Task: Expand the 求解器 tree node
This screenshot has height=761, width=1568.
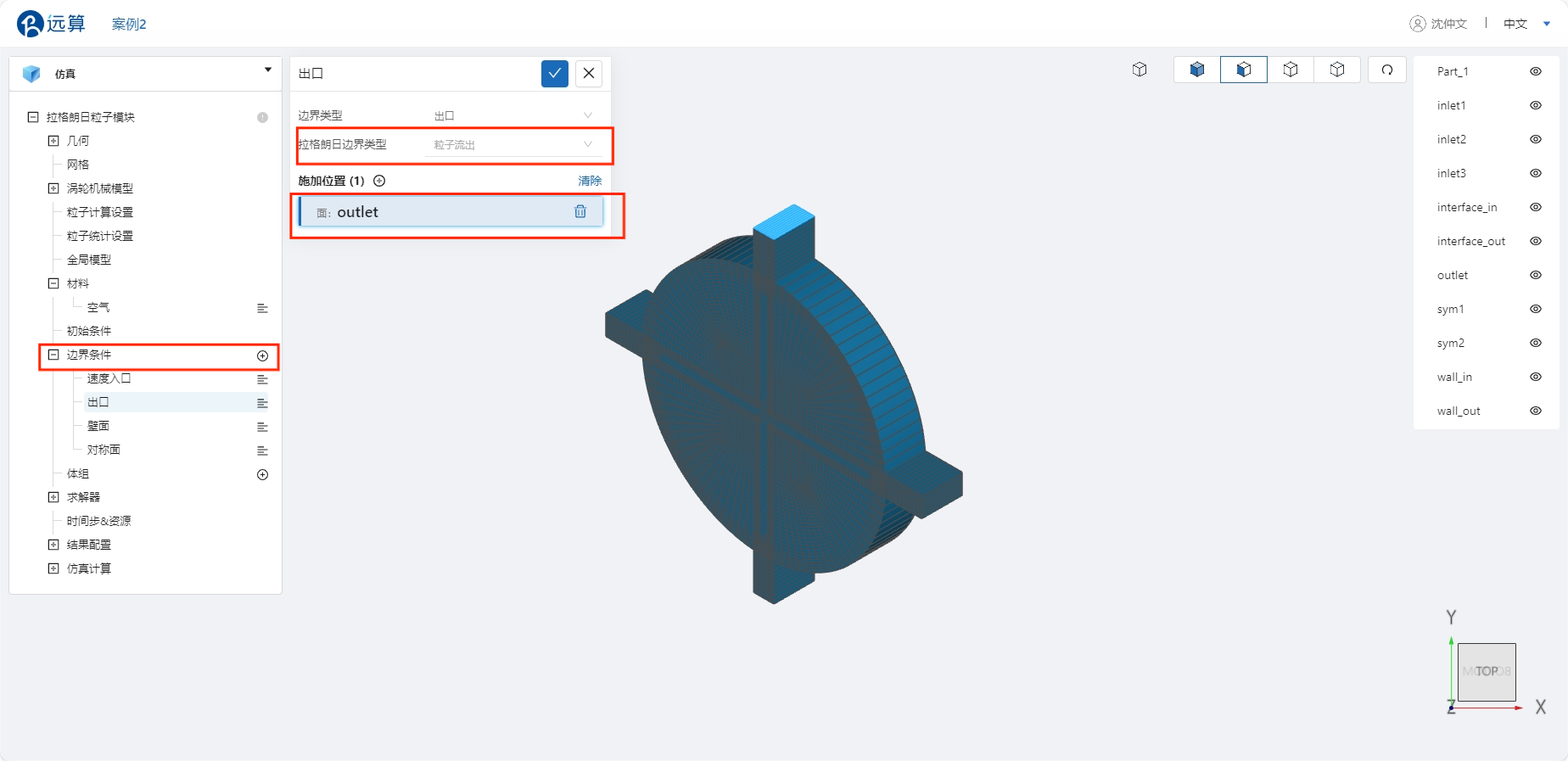Action: (x=53, y=497)
